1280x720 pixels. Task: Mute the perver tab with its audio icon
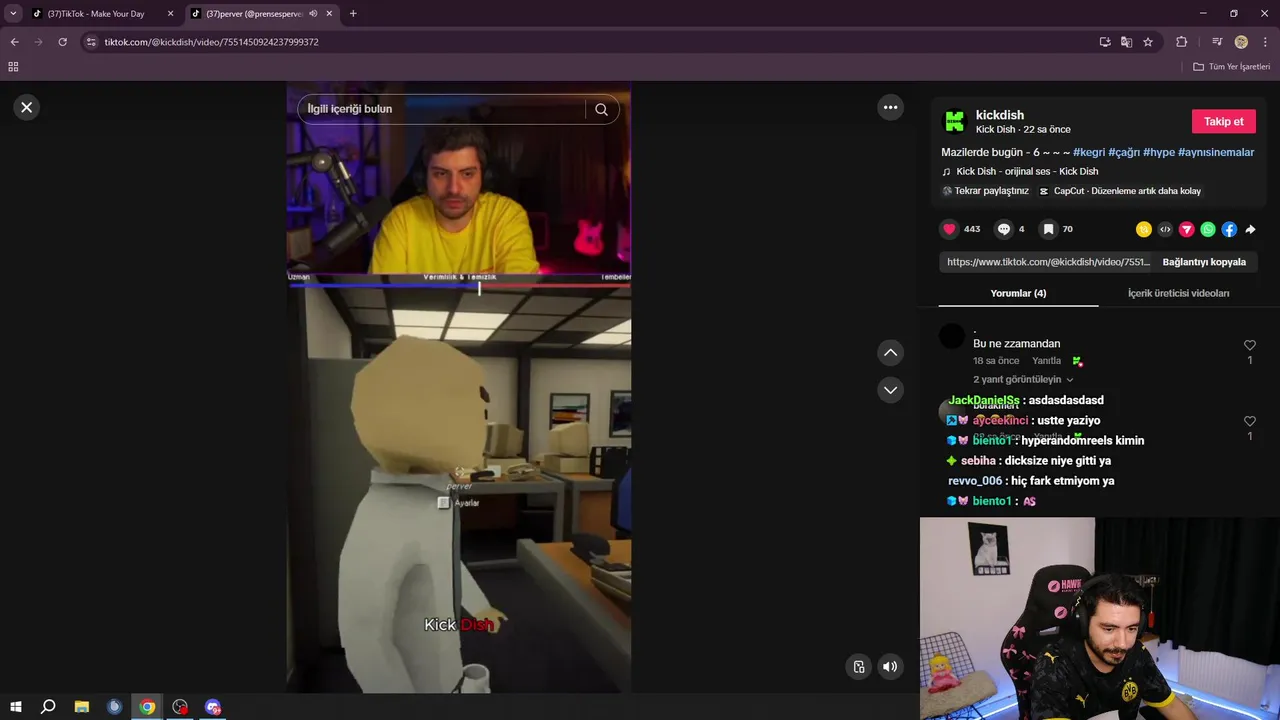pos(313,14)
